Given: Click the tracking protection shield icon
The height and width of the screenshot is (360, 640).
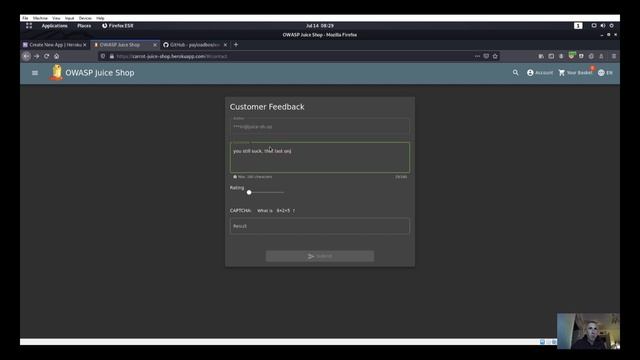Looking at the screenshot, I should pos(103,56).
